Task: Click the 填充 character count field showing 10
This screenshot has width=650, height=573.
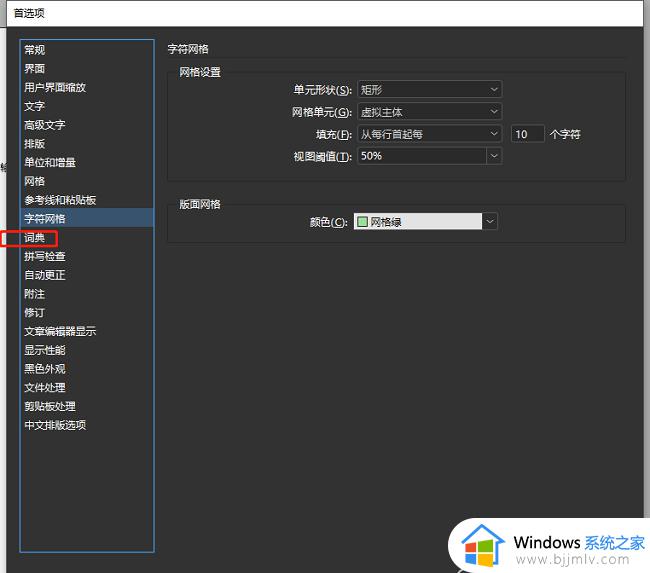Action: coord(527,134)
